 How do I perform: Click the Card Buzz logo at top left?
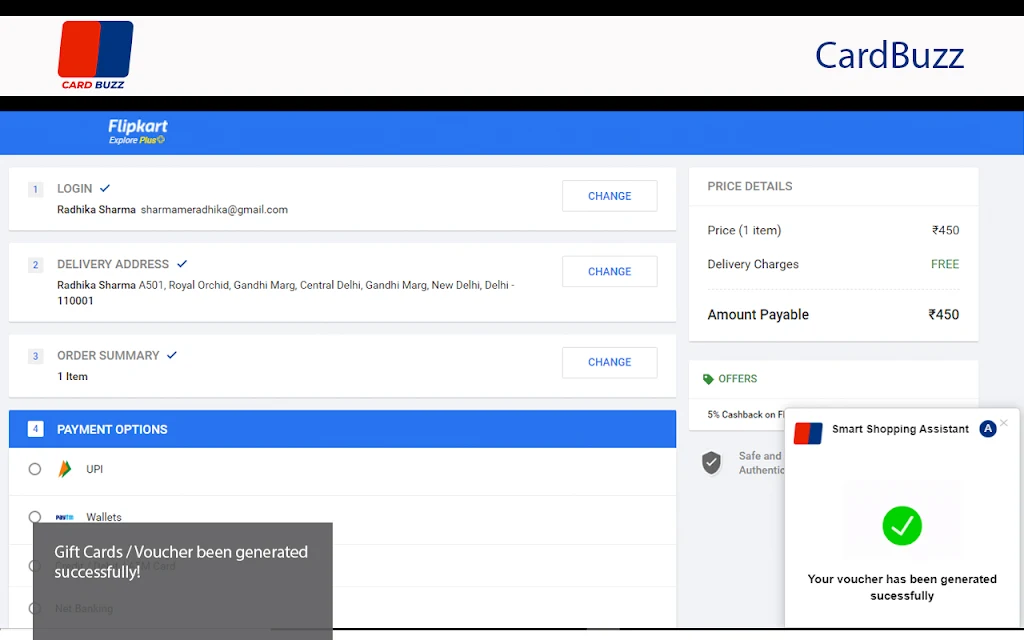point(95,55)
